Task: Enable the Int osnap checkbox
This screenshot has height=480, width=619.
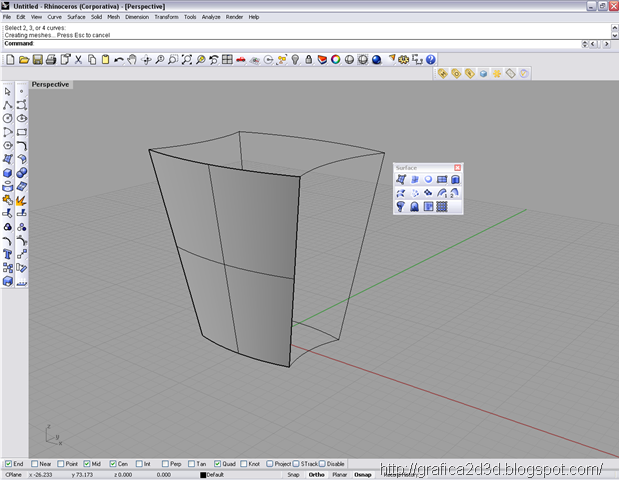Action: point(139,464)
